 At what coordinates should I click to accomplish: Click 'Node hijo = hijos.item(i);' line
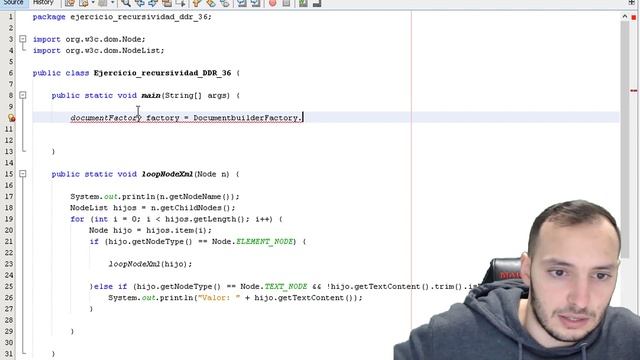click(x=150, y=230)
